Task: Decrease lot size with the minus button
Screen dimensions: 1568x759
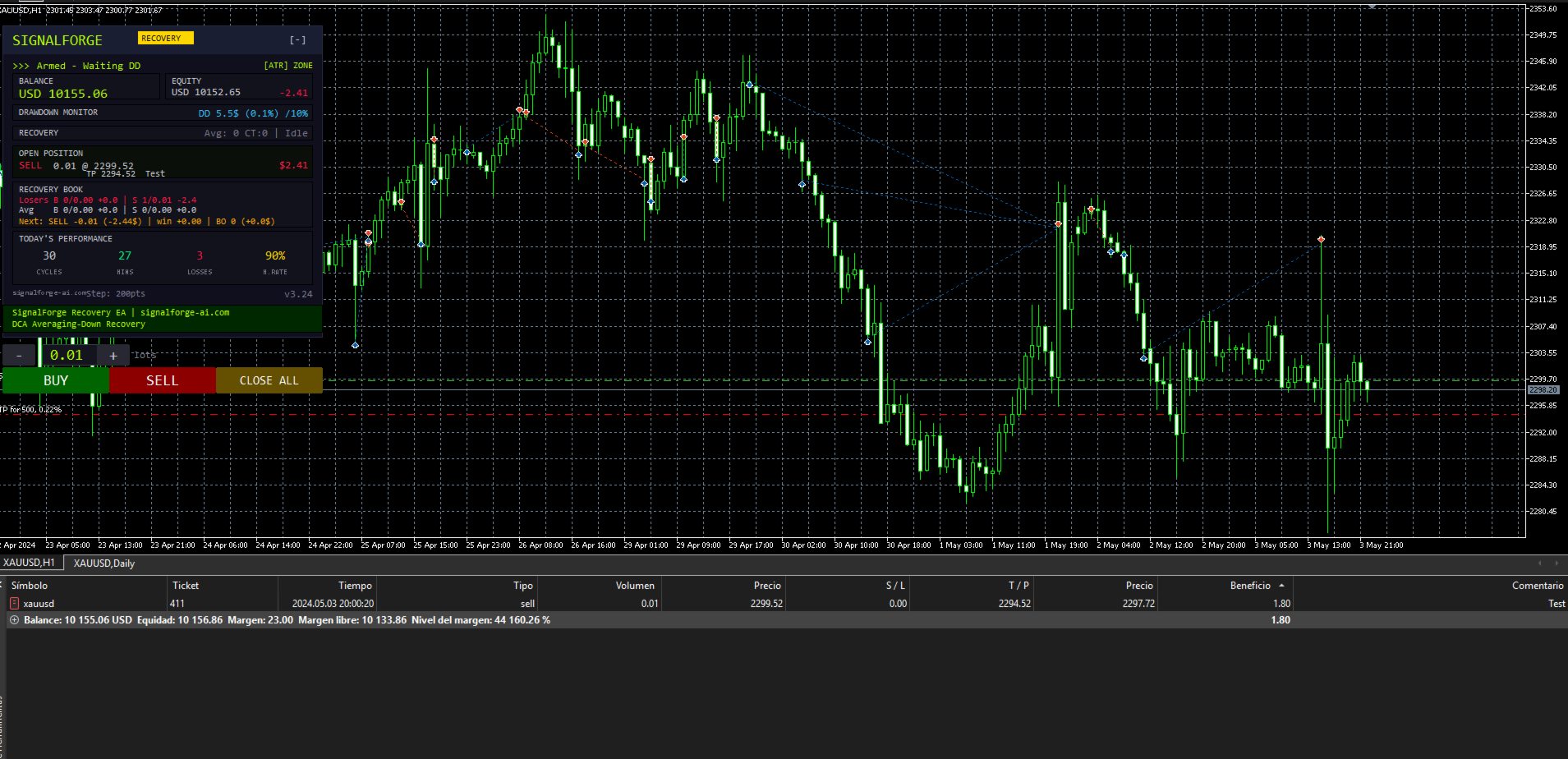Action: [20, 356]
